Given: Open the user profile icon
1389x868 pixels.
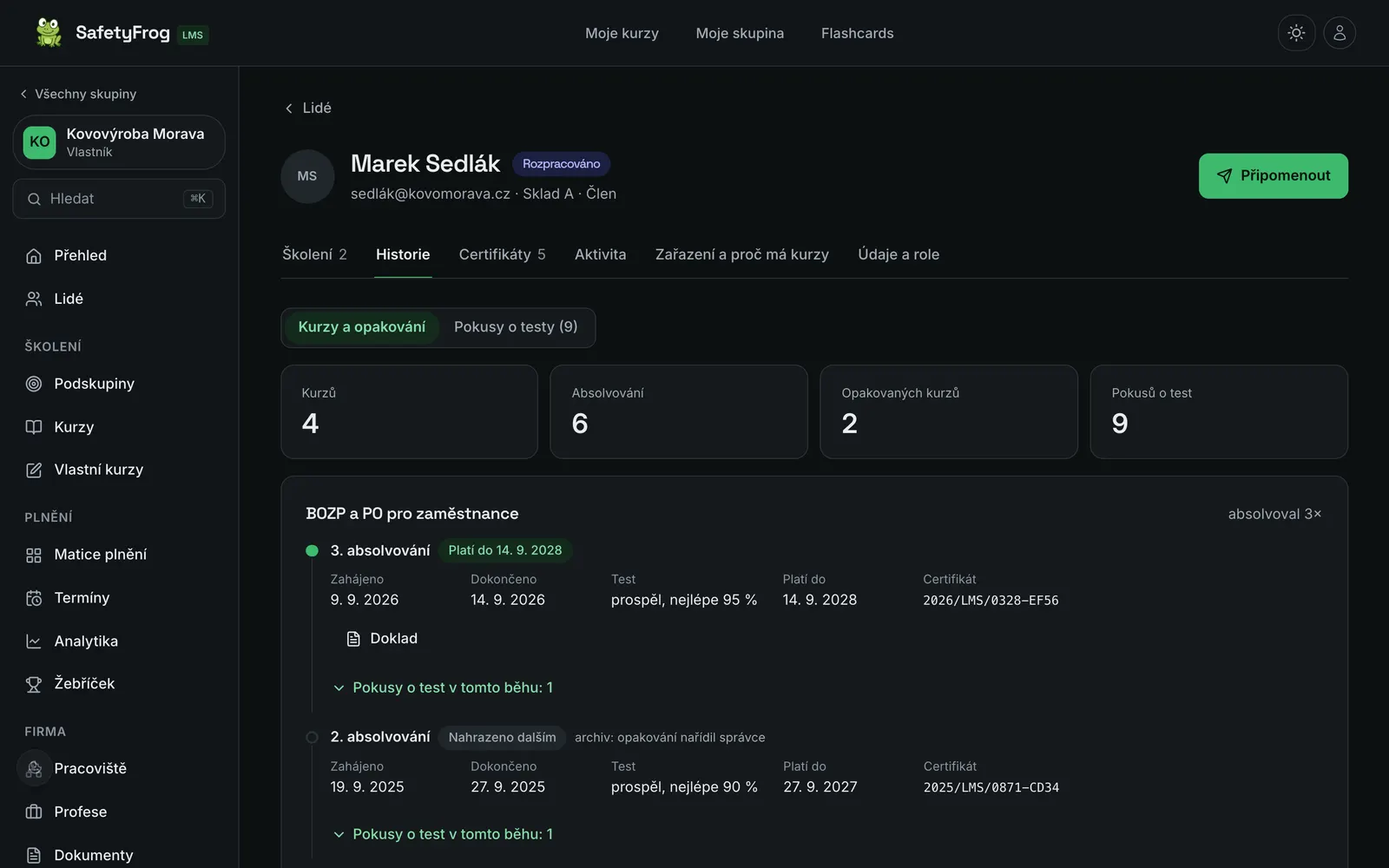Looking at the screenshot, I should 1340,33.
